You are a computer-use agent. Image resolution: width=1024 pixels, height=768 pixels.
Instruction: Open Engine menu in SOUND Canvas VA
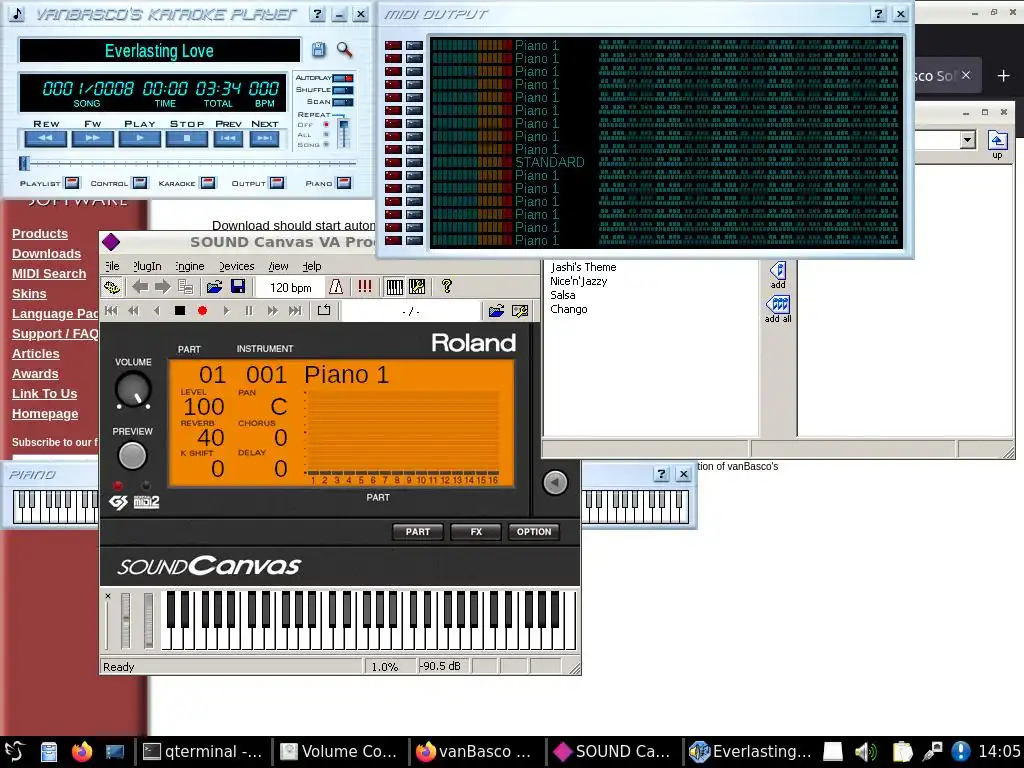(x=189, y=266)
